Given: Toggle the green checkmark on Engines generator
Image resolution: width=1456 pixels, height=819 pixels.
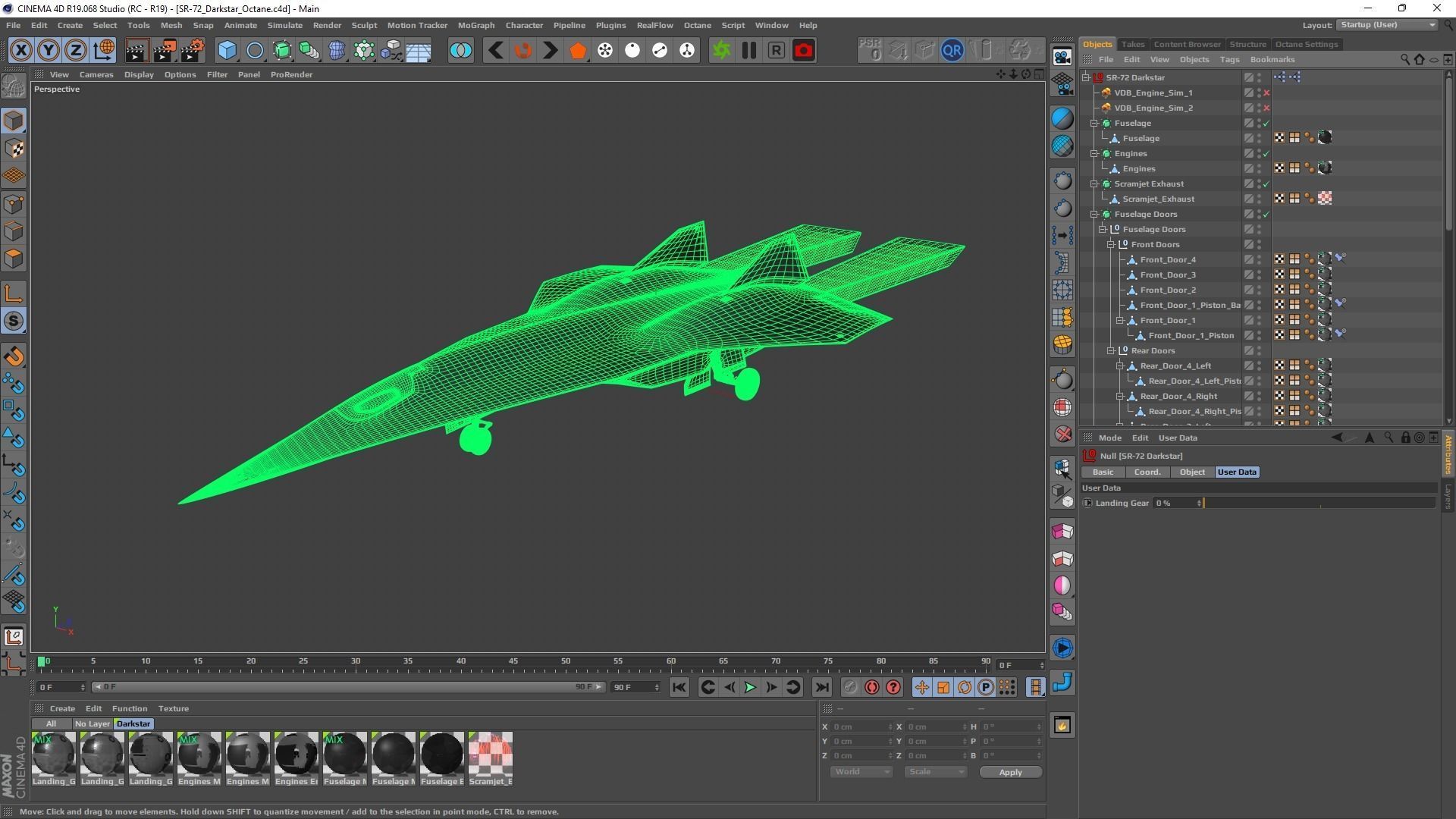Looking at the screenshot, I should point(1266,154).
